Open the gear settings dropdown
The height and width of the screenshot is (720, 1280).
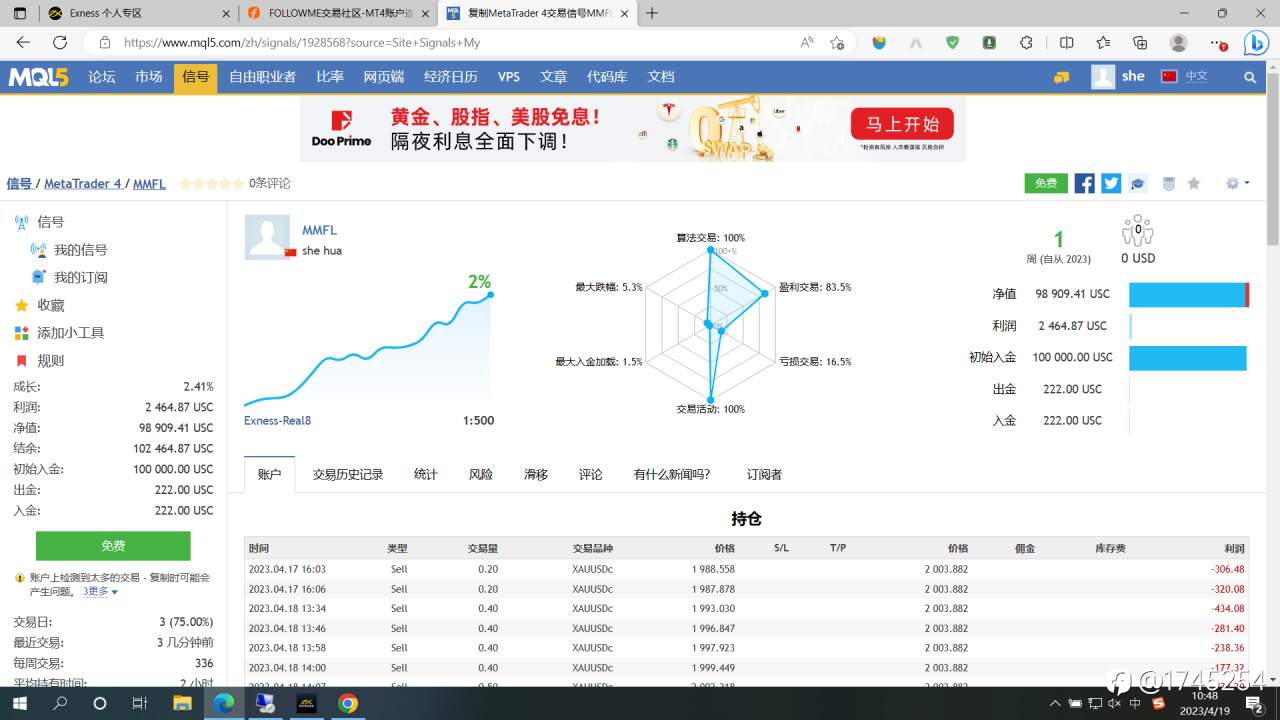(x=1238, y=183)
